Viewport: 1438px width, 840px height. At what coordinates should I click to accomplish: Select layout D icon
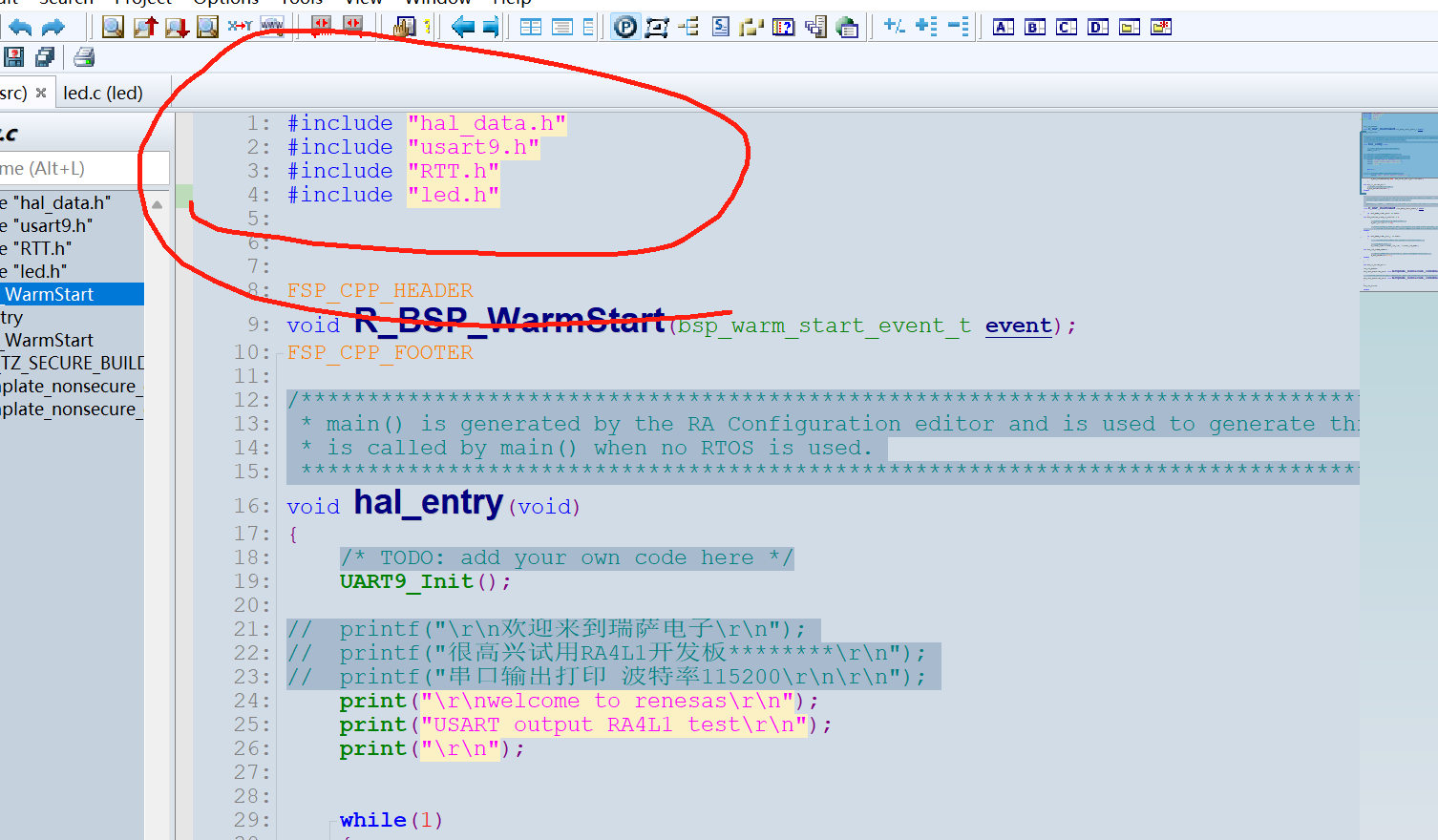[x=1098, y=27]
